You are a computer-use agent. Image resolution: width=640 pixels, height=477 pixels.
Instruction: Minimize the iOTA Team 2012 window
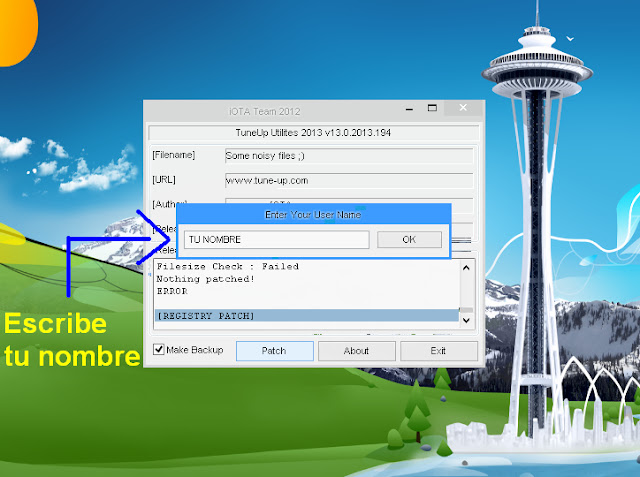click(x=409, y=109)
